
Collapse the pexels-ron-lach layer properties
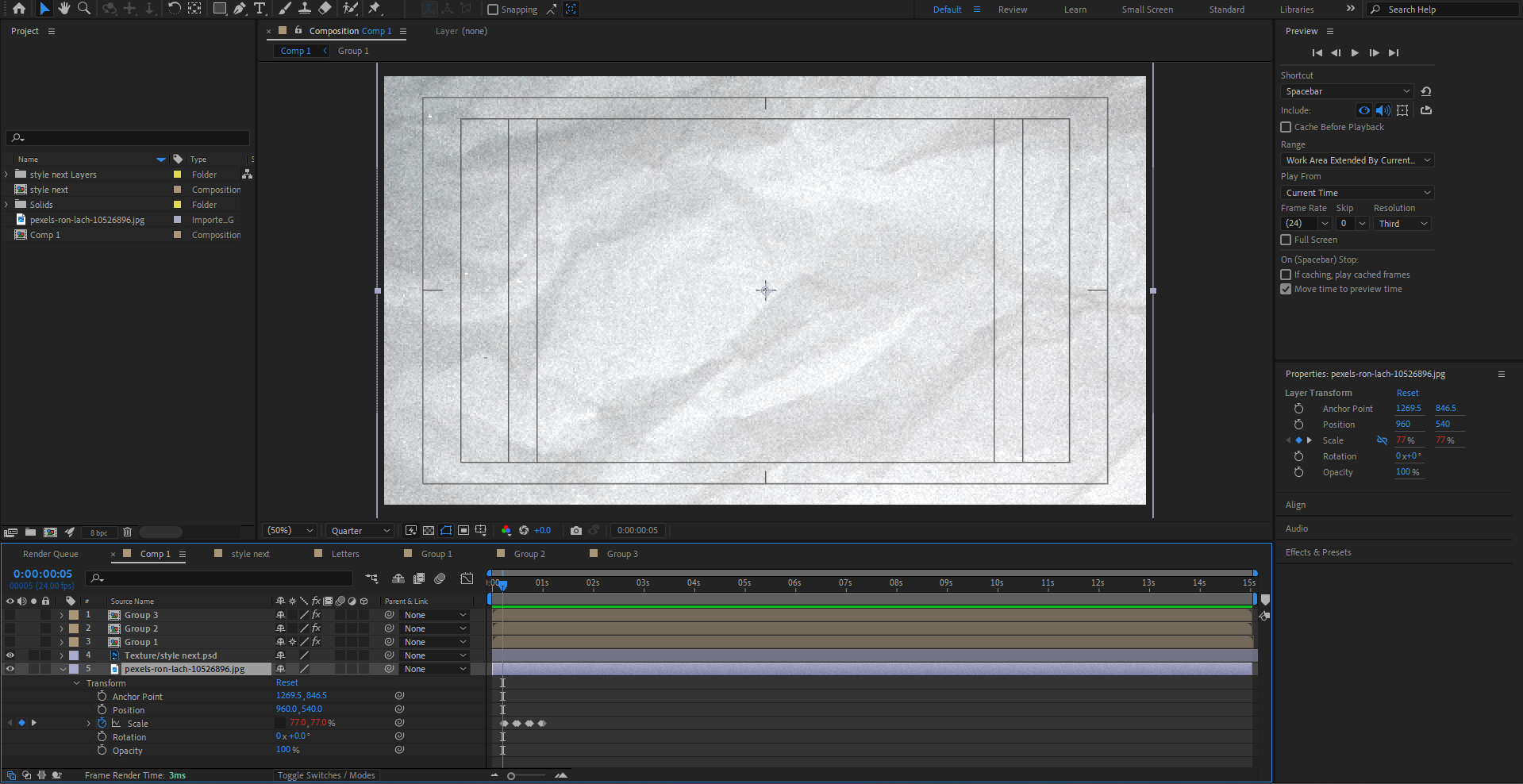click(62, 669)
